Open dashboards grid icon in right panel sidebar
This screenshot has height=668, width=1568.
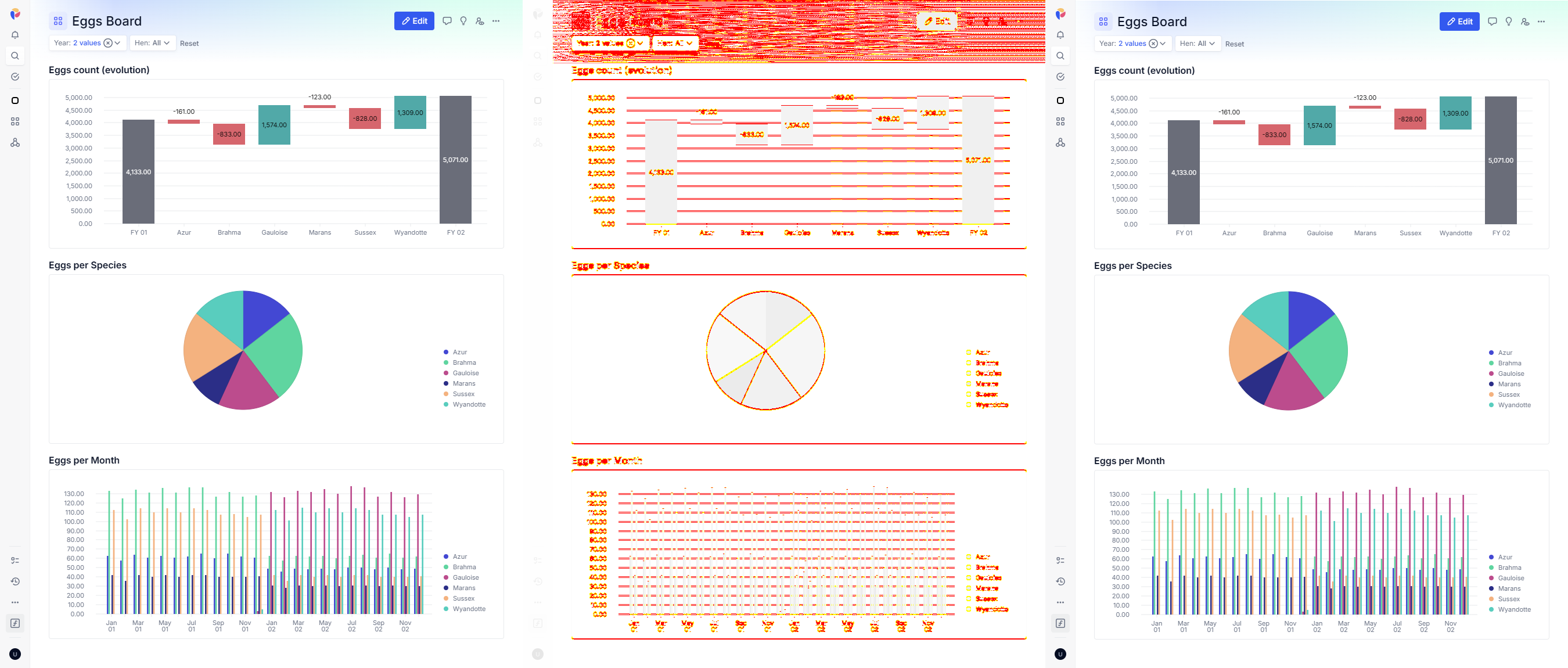pos(1060,122)
